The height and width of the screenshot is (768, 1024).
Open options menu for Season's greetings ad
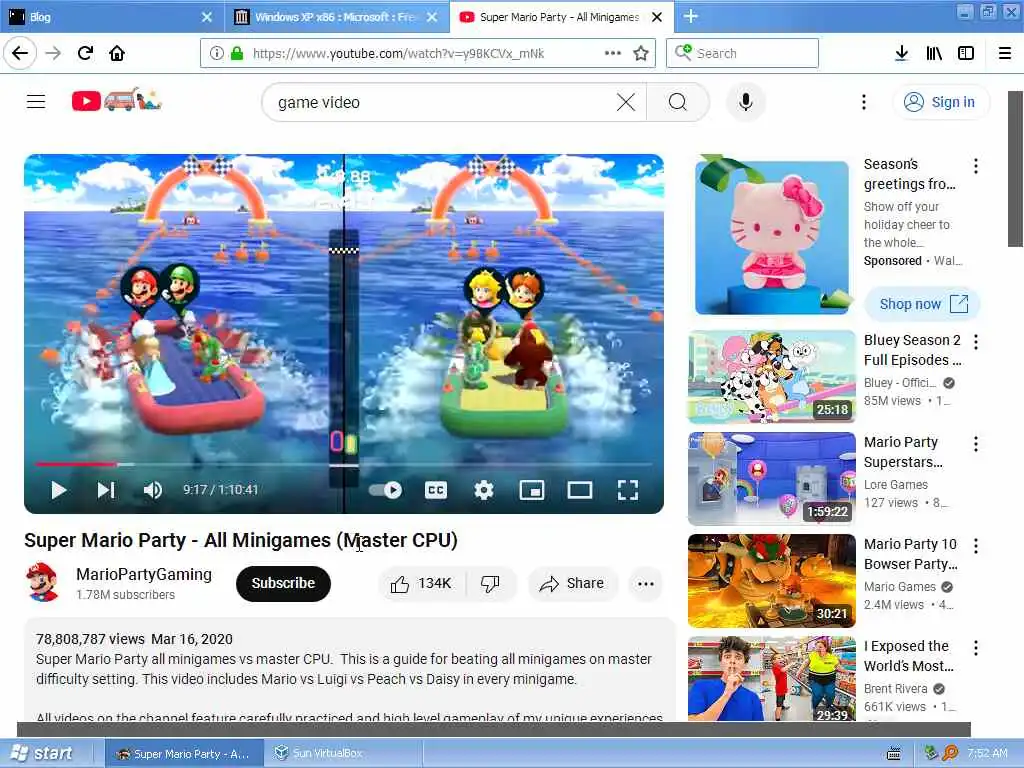(976, 166)
